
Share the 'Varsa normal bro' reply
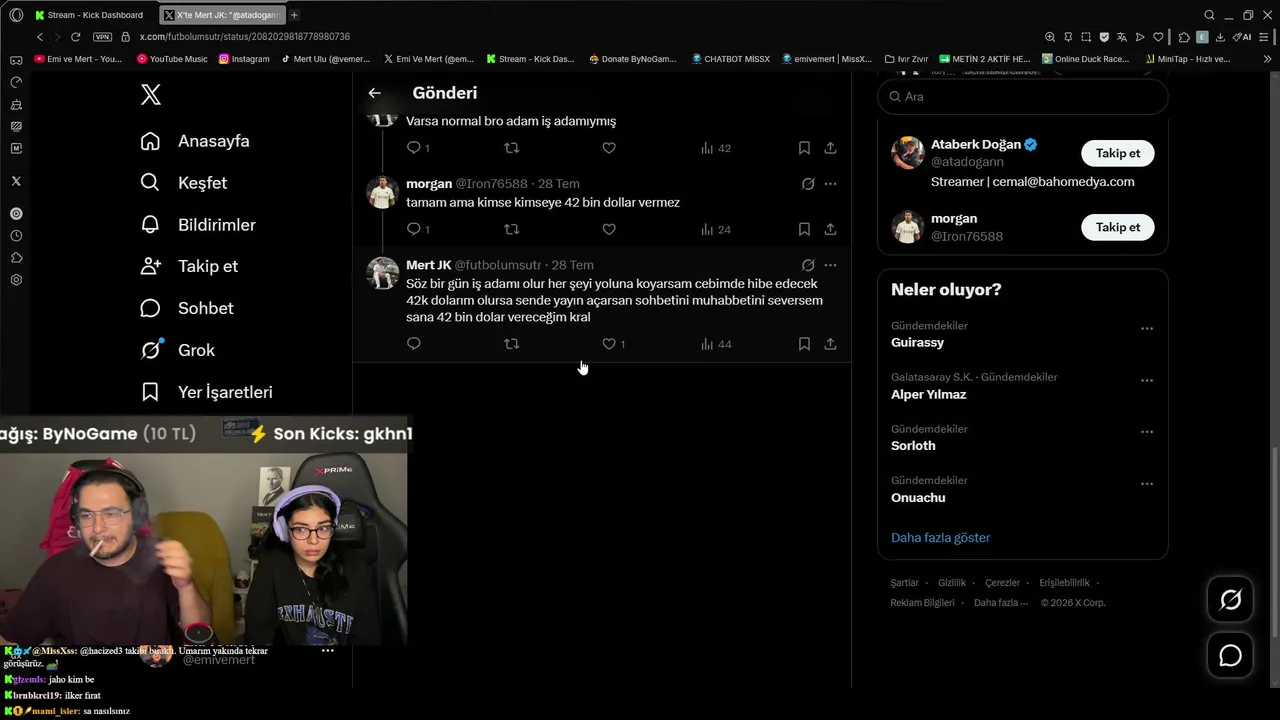pos(830,148)
